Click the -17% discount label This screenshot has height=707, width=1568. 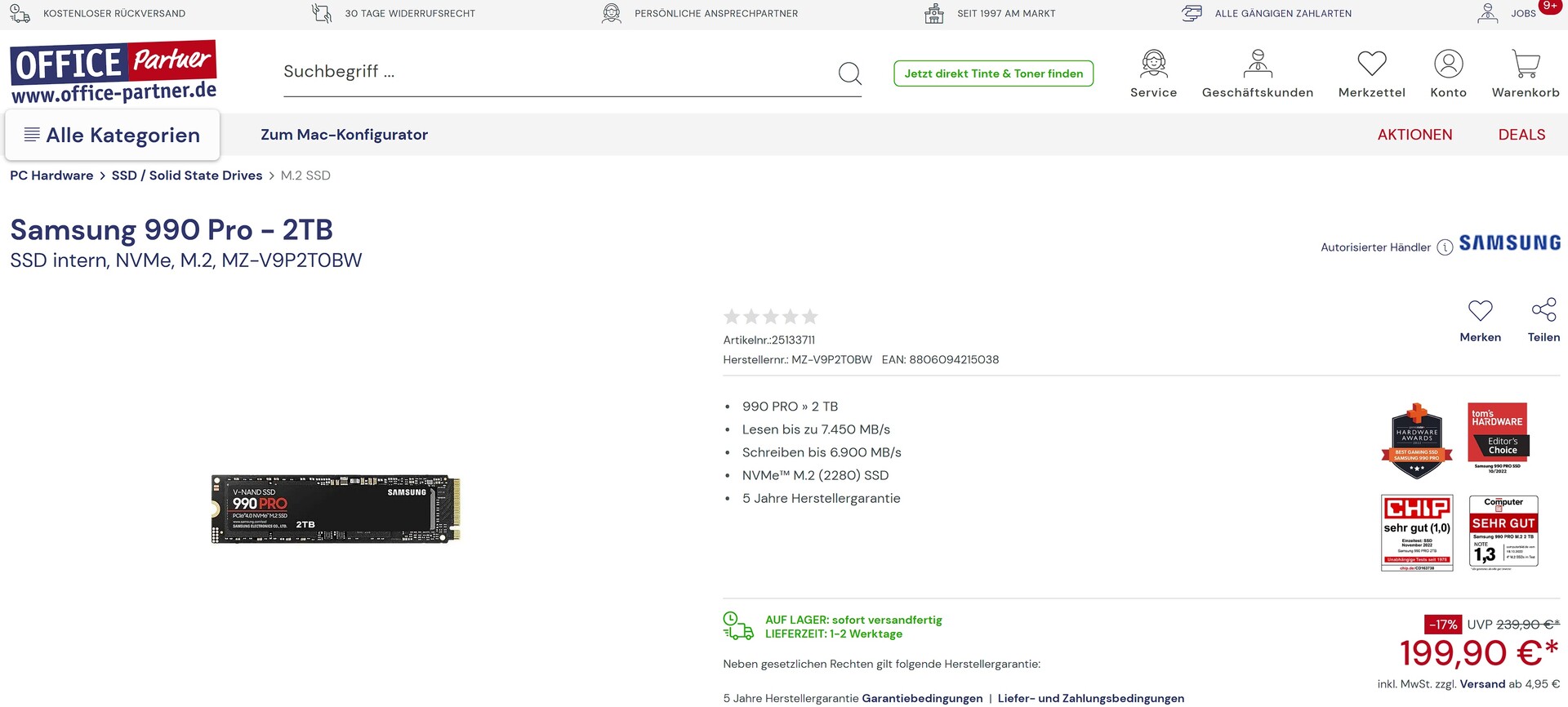click(1443, 625)
